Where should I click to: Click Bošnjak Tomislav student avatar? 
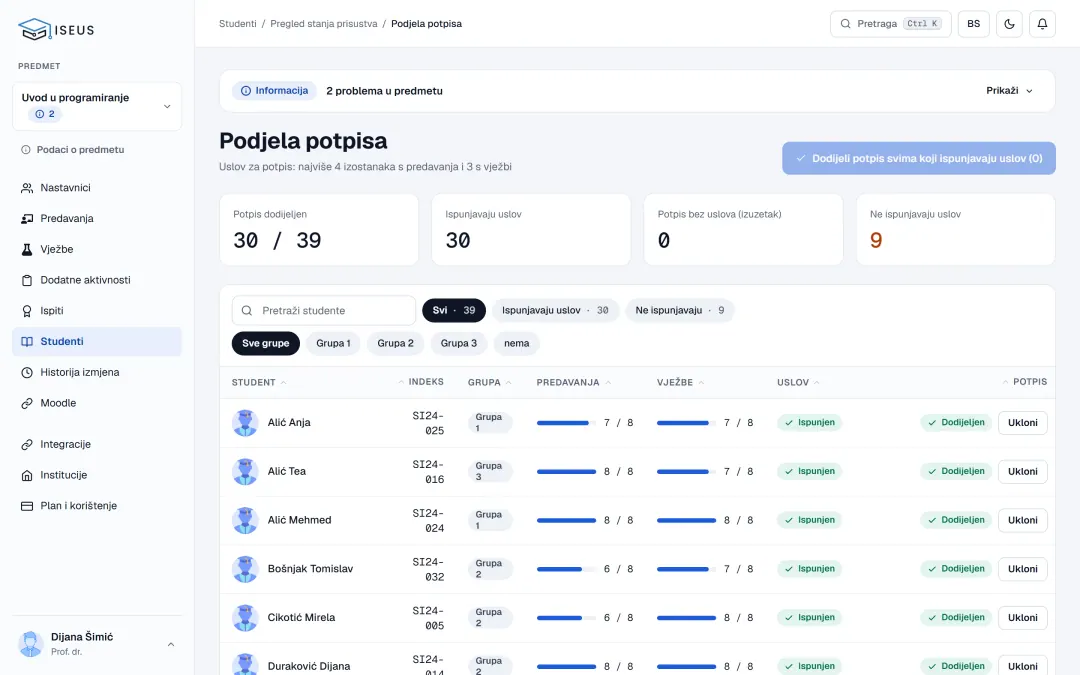245,569
